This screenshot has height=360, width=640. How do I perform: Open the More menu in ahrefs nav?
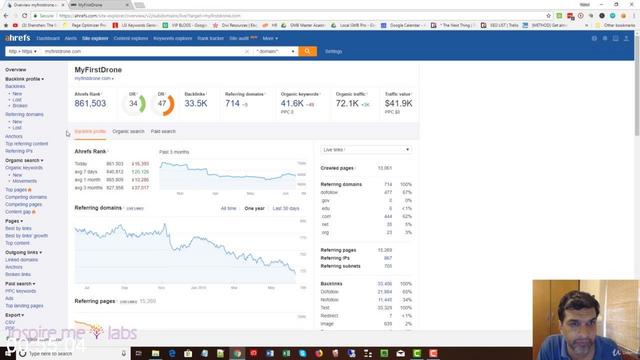tap(270, 38)
